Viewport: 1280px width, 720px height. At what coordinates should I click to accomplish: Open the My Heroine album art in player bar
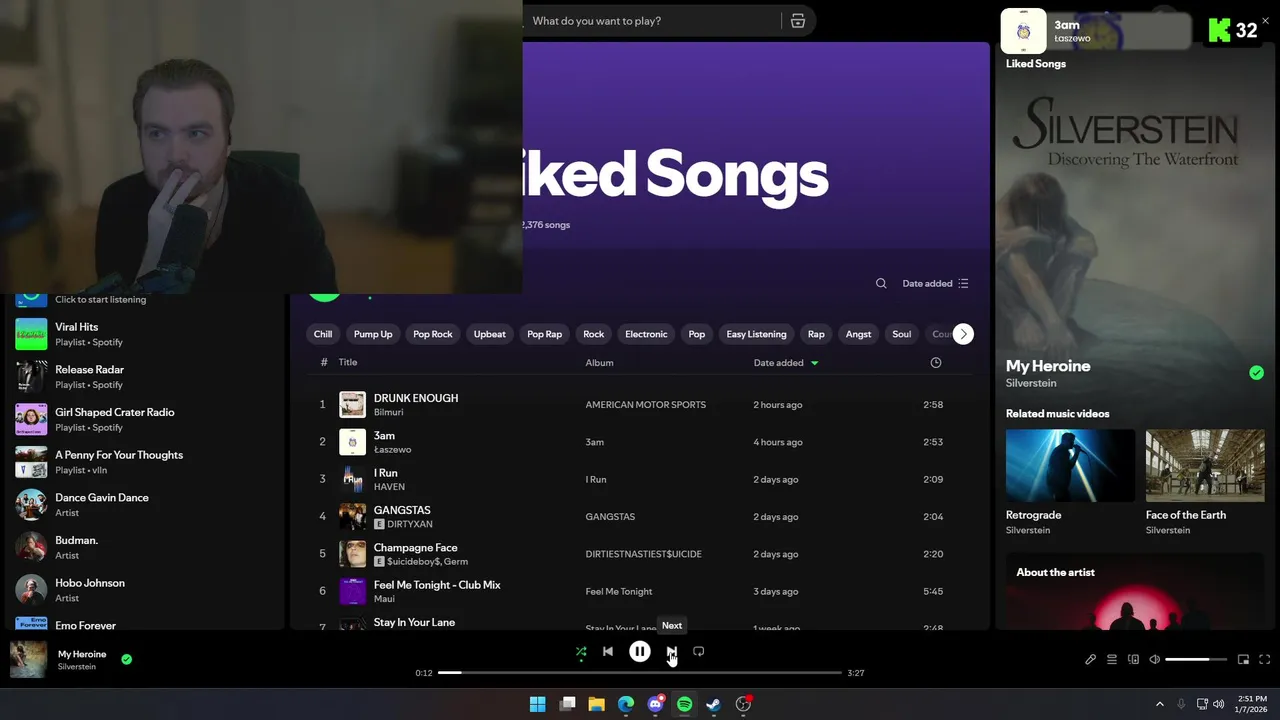[28, 660]
